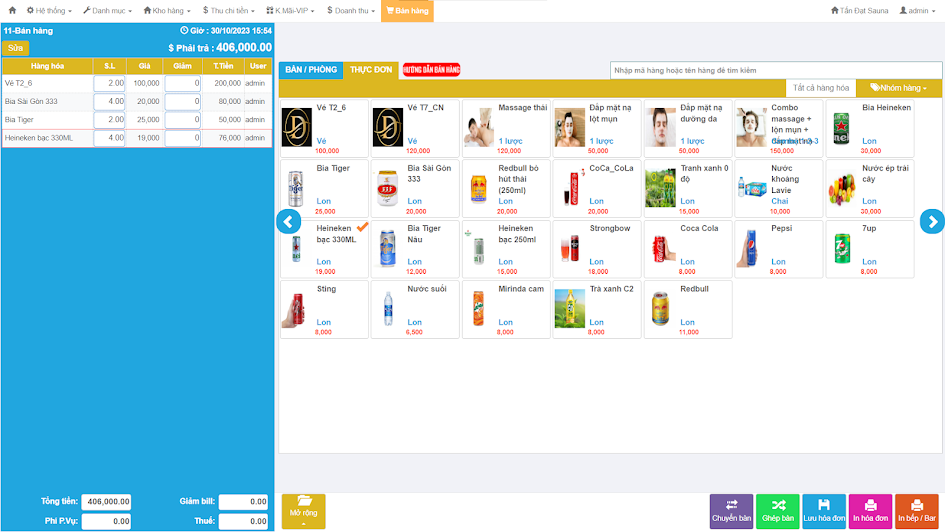Add CoCa_CoLa item to order
This screenshot has width=945, height=532.
pos(597,189)
